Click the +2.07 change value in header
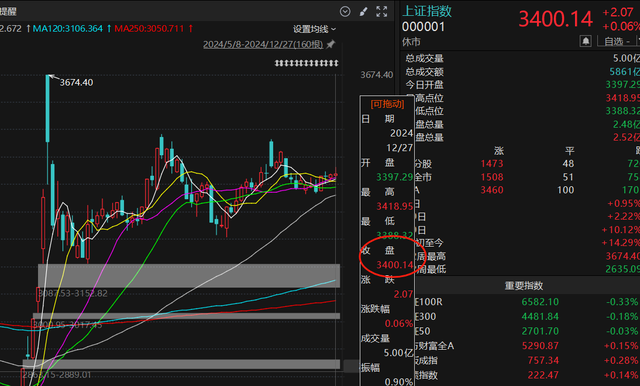640x386 pixels. tap(618, 12)
